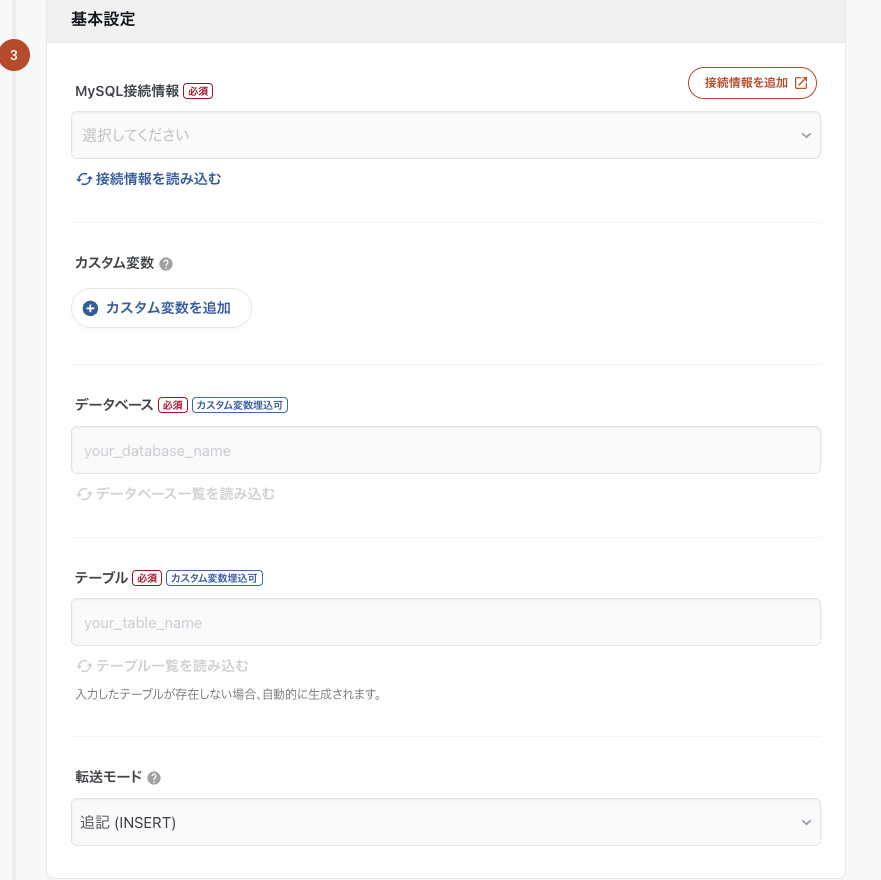Click データベース一覧を読み込む link
Screen dimensions: 881x880
[175, 493]
